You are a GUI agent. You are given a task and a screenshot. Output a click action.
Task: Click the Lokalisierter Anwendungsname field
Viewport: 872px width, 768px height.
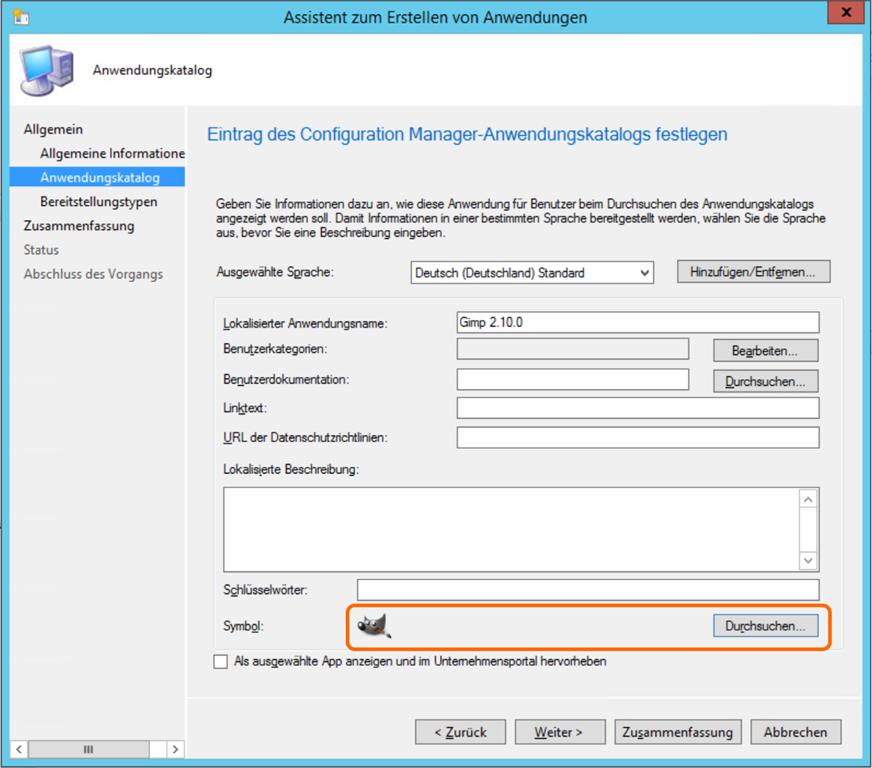[637, 322]
